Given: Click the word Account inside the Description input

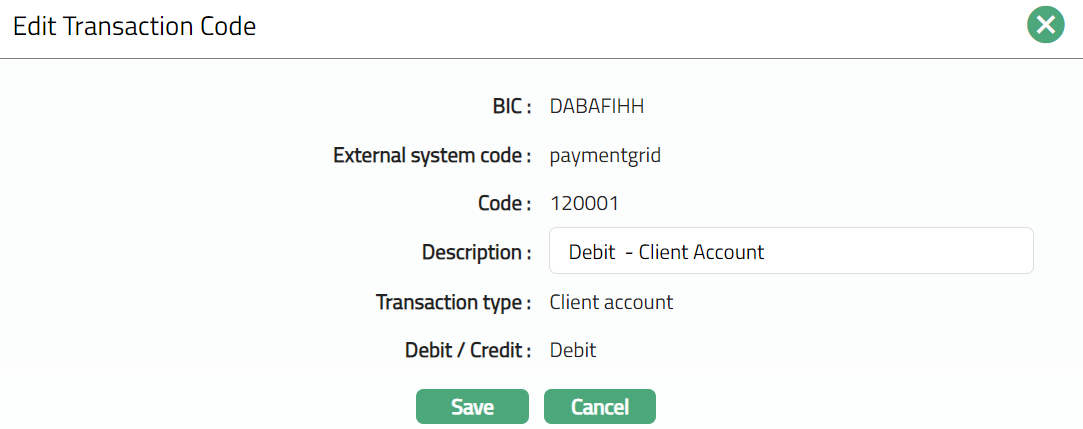Looking at the screenshot, I should tap(729, 252).
